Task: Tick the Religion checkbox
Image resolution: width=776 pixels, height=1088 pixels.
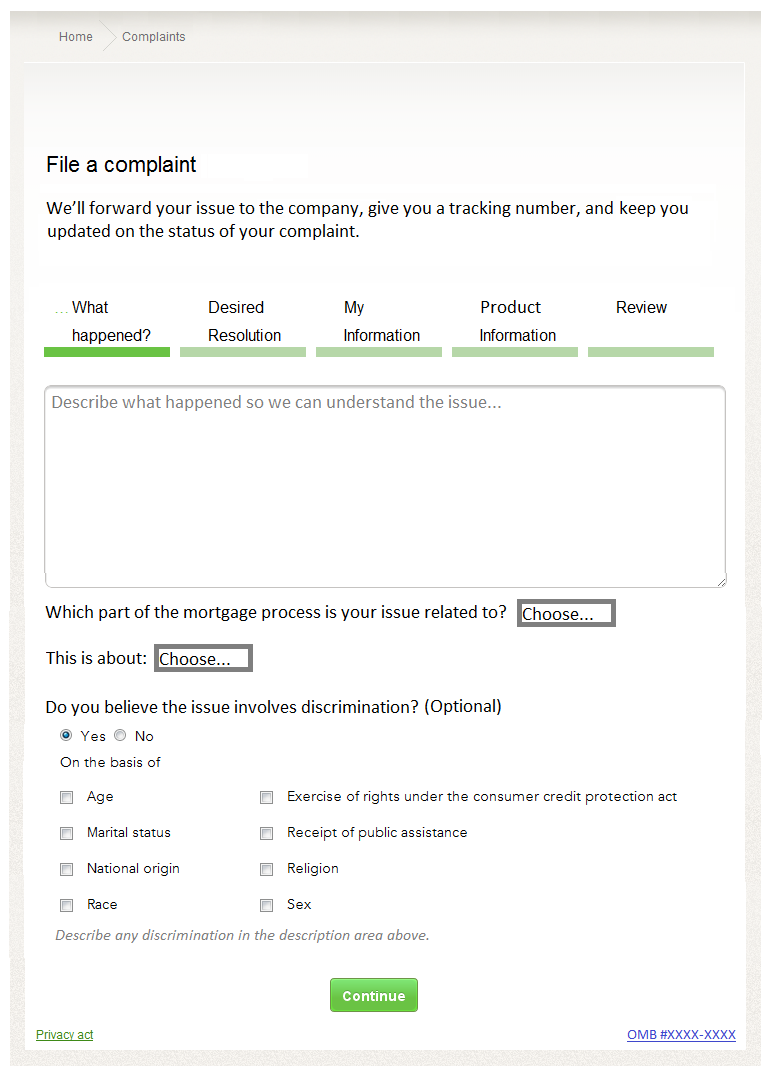Action: point(267,869)
